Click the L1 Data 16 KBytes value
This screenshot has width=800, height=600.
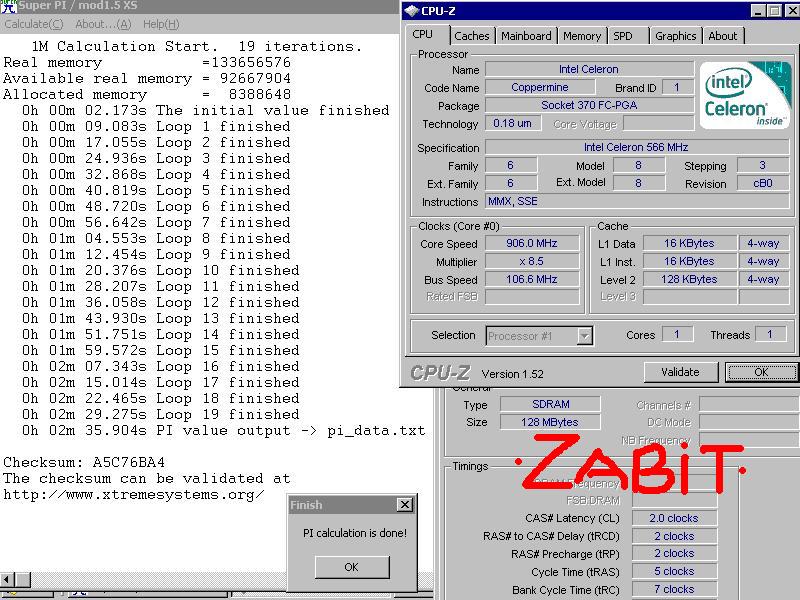pos(689,243)
